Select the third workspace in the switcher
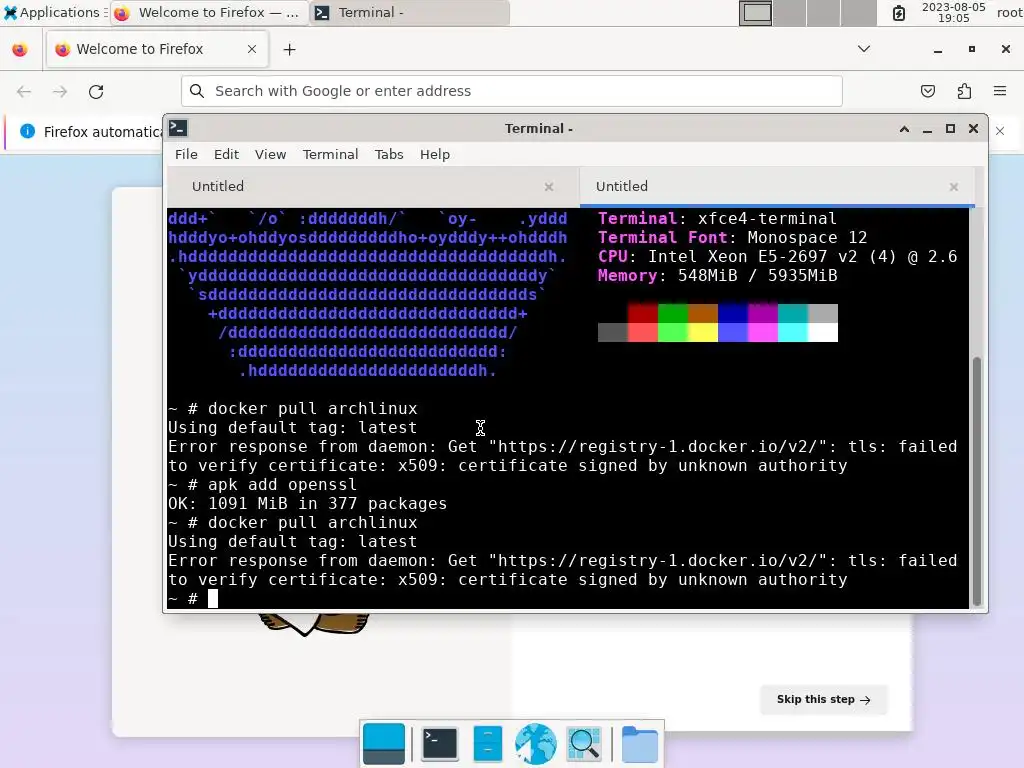The image size is (1024, 768). tap(824, 13)
